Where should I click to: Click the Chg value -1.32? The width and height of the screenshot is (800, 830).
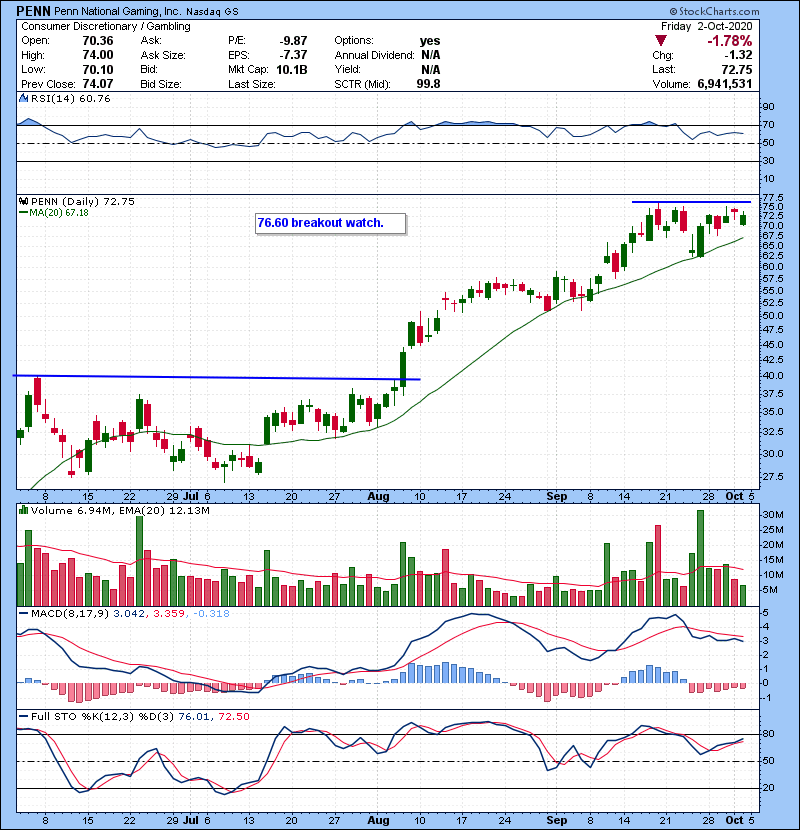pyautogui.click(x=738, y=55)
